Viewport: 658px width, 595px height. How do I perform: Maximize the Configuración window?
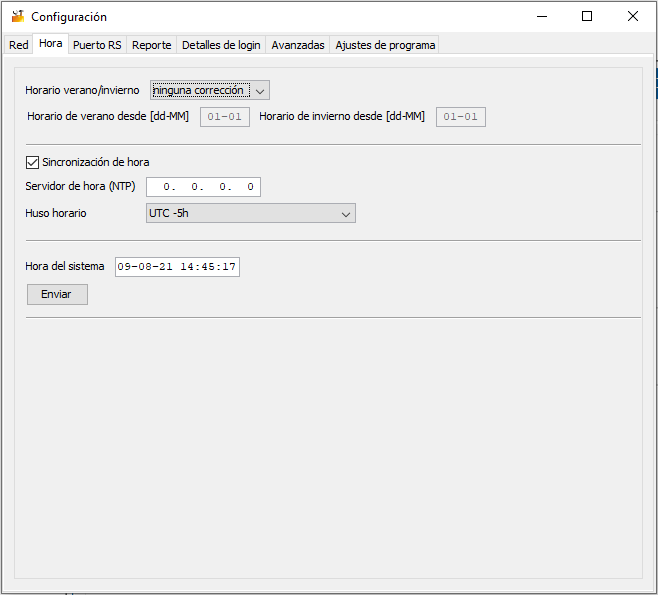587,16
